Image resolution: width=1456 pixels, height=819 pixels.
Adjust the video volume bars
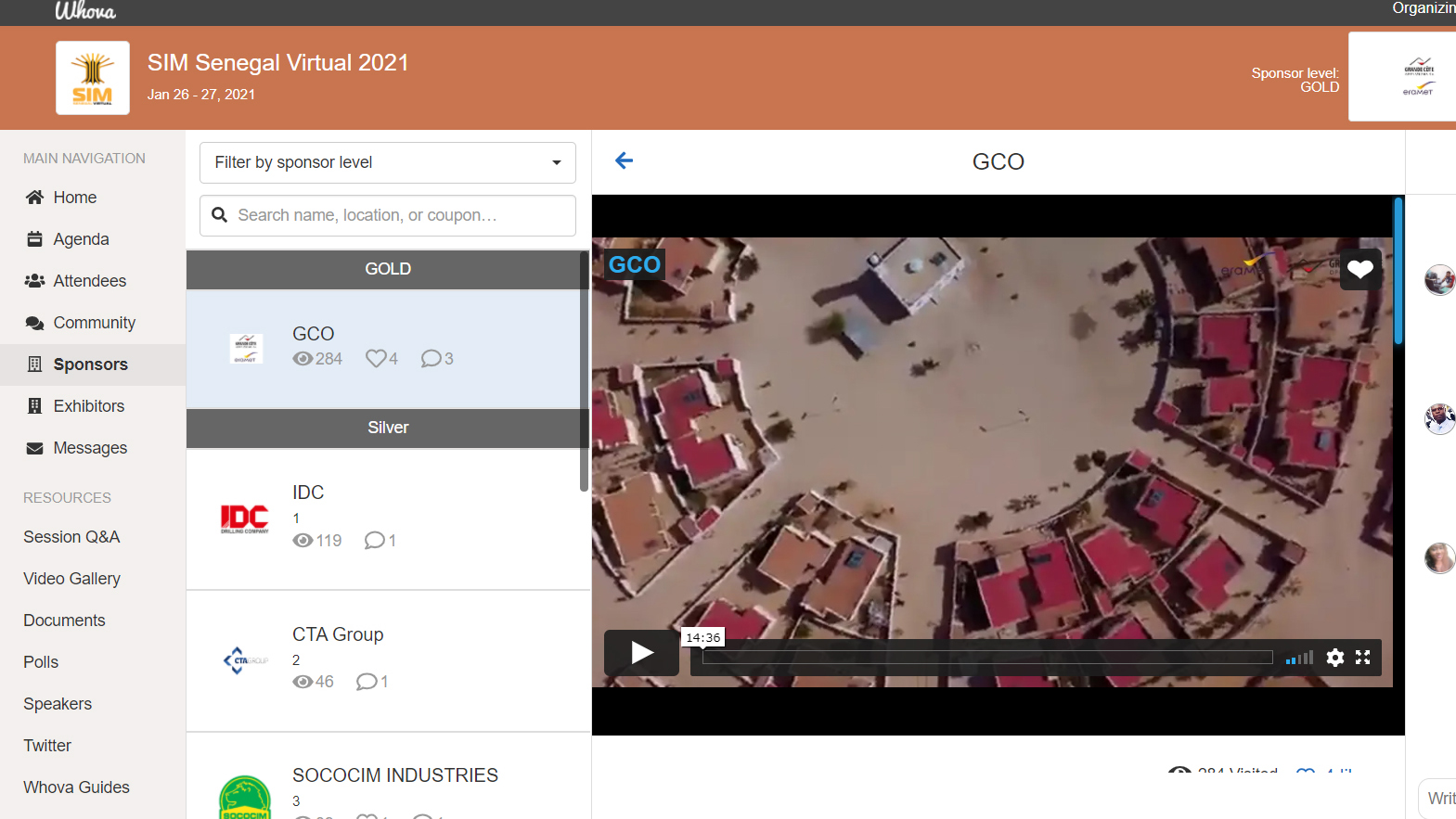point(1299,658)
